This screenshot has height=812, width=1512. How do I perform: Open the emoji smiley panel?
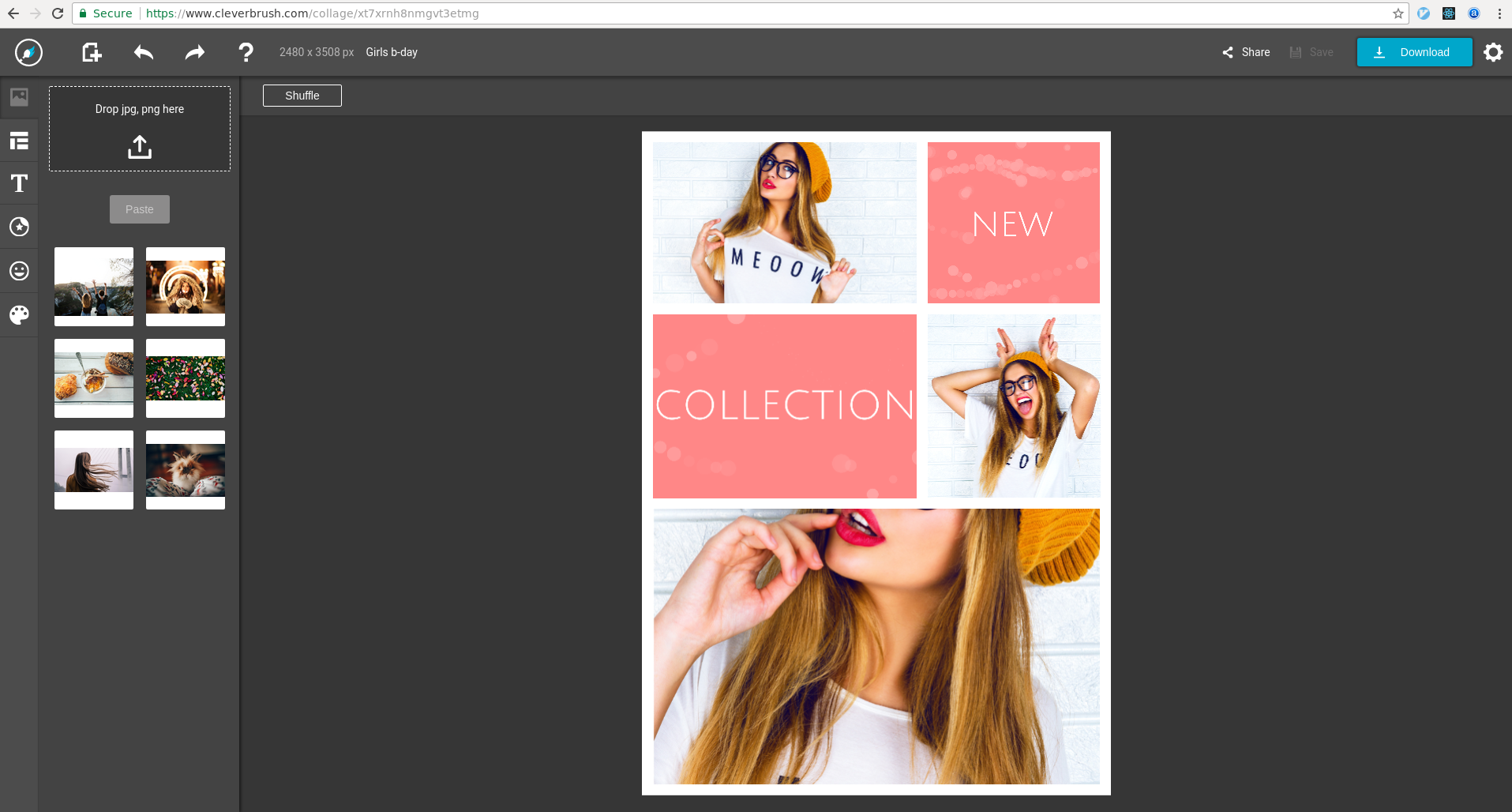click(19, 271)
